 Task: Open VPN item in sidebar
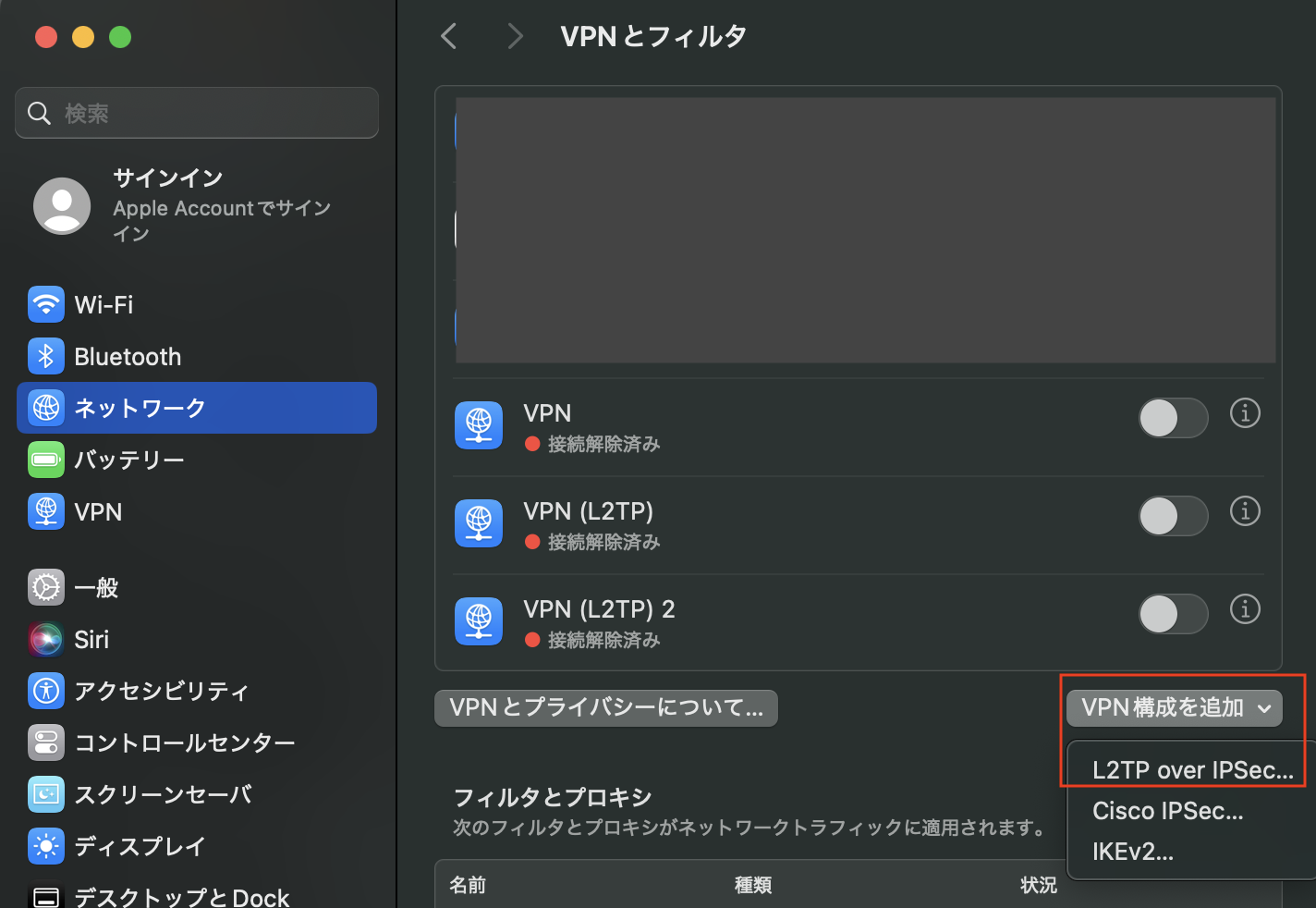[197, 511]
